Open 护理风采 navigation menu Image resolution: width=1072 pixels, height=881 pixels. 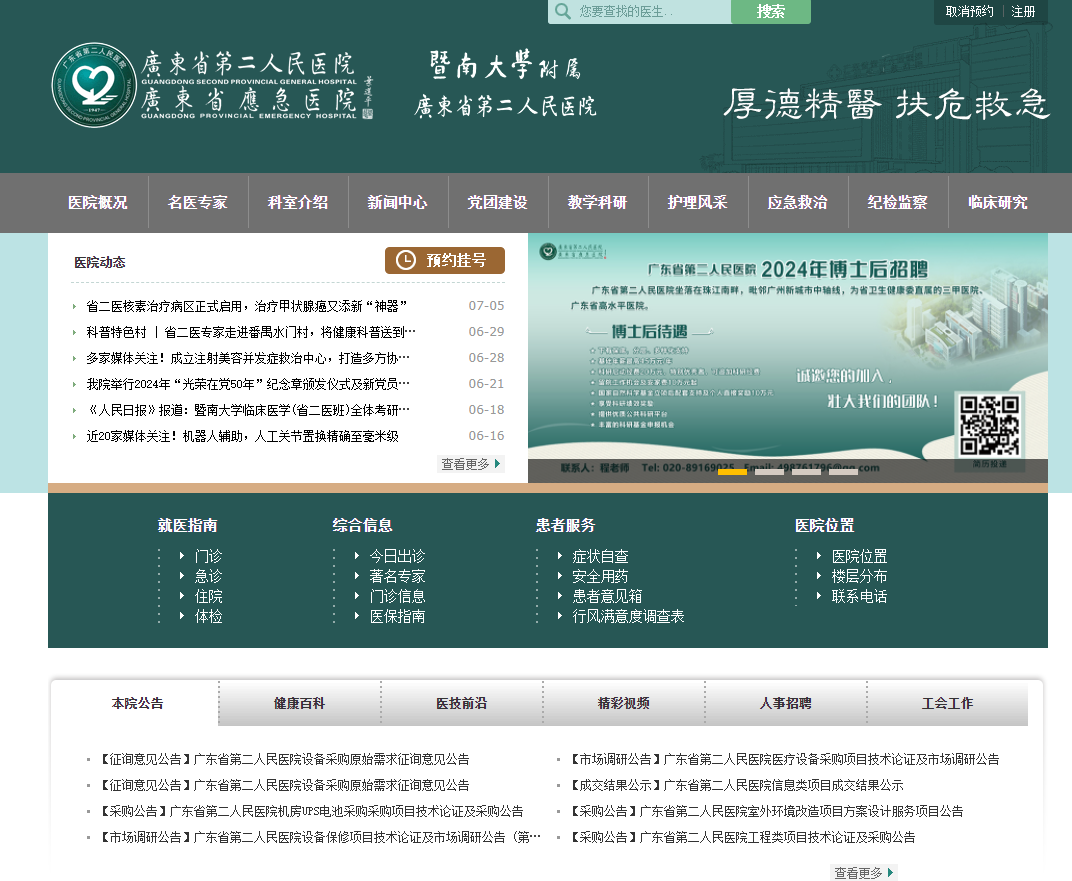coord(697,202)
